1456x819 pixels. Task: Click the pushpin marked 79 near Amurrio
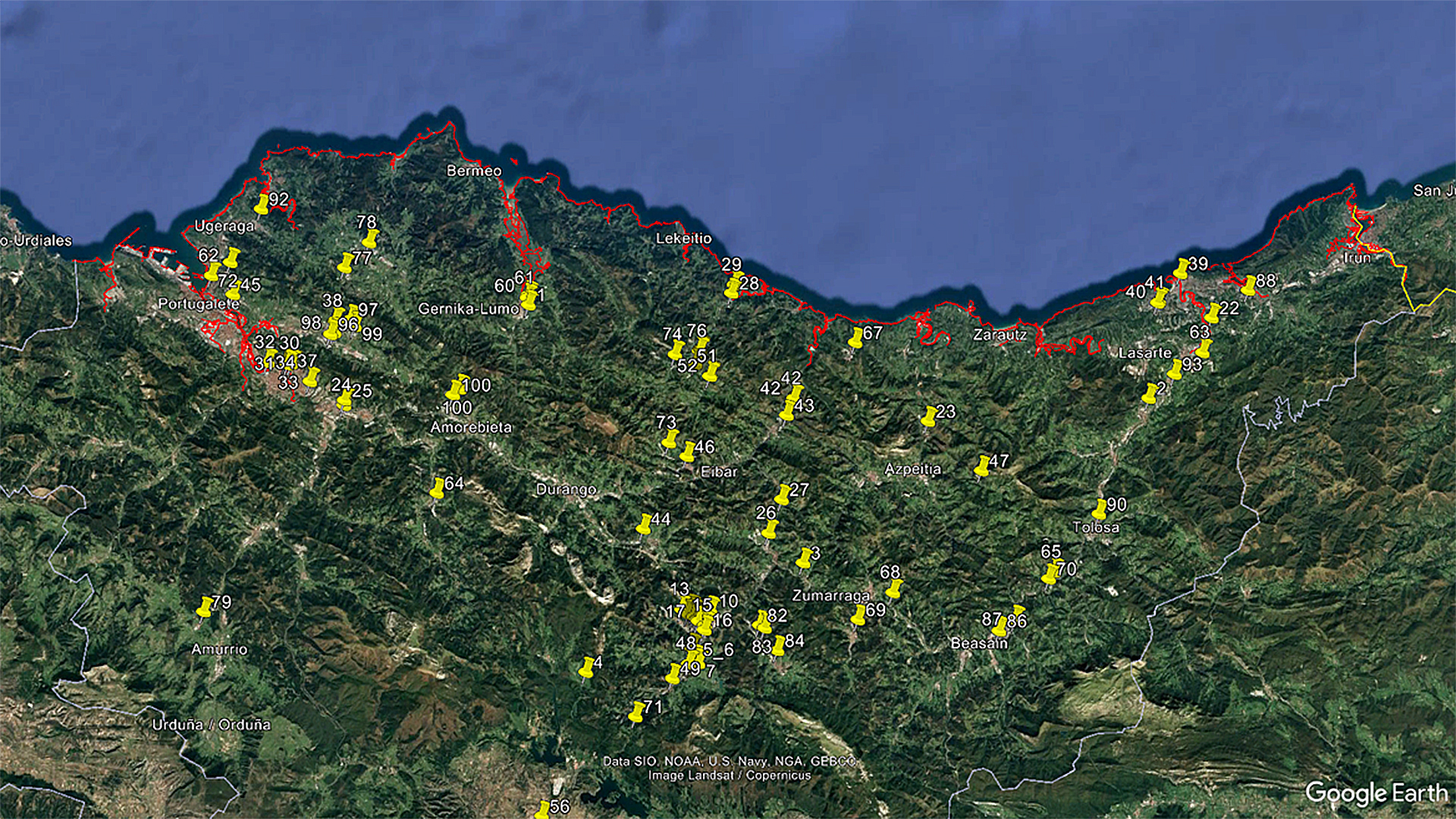tap(205, 607)
